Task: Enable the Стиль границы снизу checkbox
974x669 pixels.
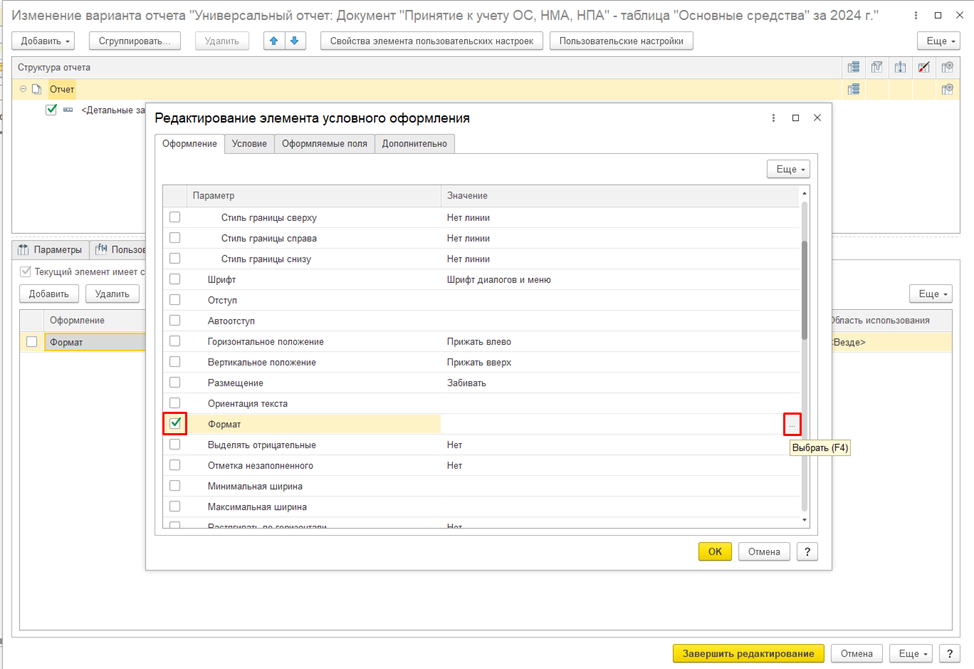Action: tap(175, 258)
